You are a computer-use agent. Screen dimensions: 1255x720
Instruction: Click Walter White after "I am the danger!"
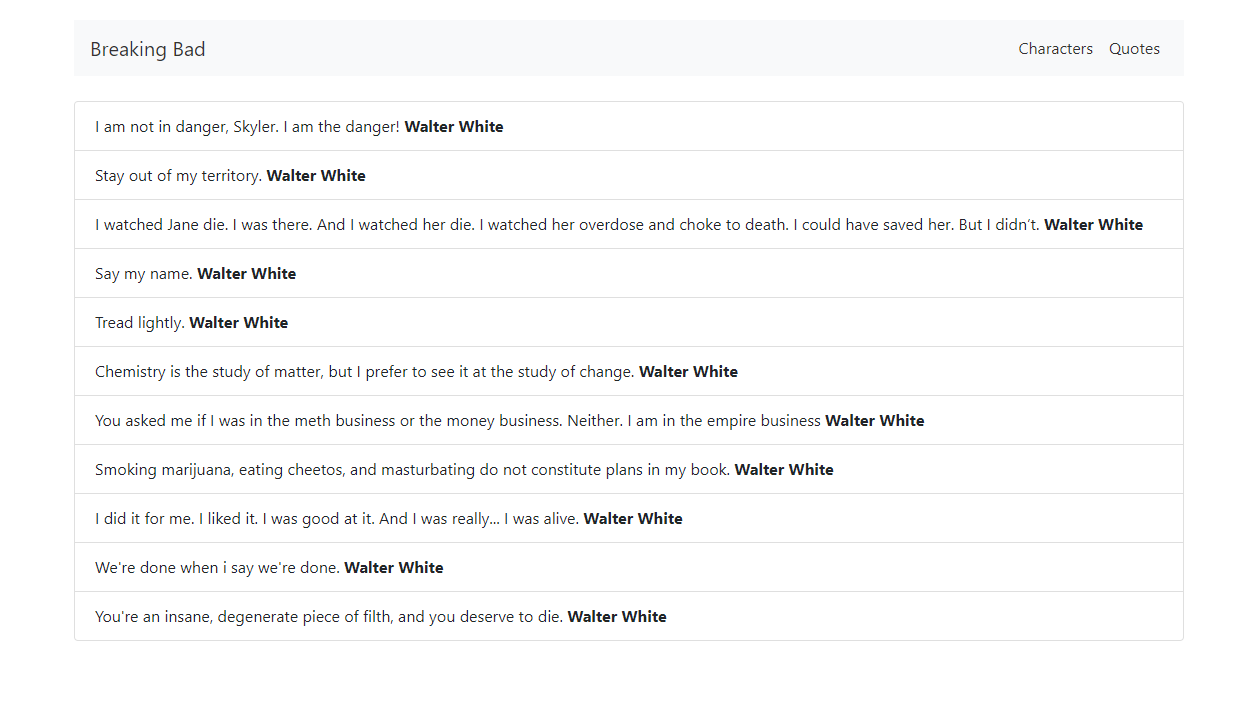[x=454, y=127]
